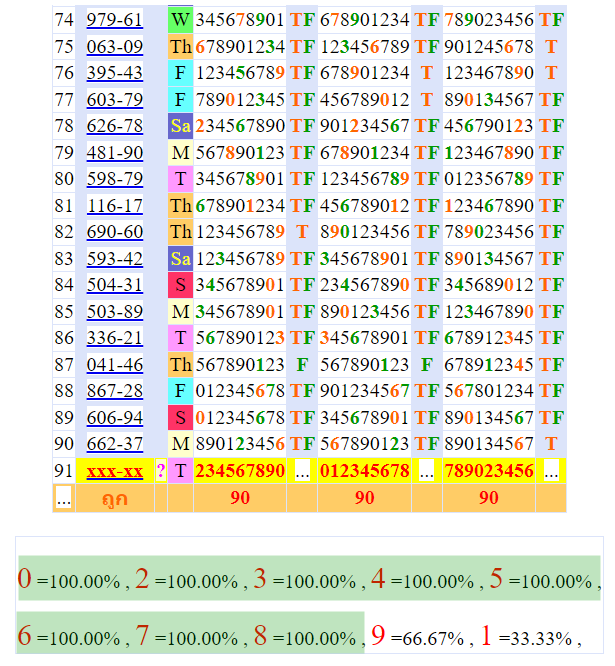The width and height of the screenshot is (615, 666).
Task: Click the ถูก label in the summary row
Action: [115, 499]
